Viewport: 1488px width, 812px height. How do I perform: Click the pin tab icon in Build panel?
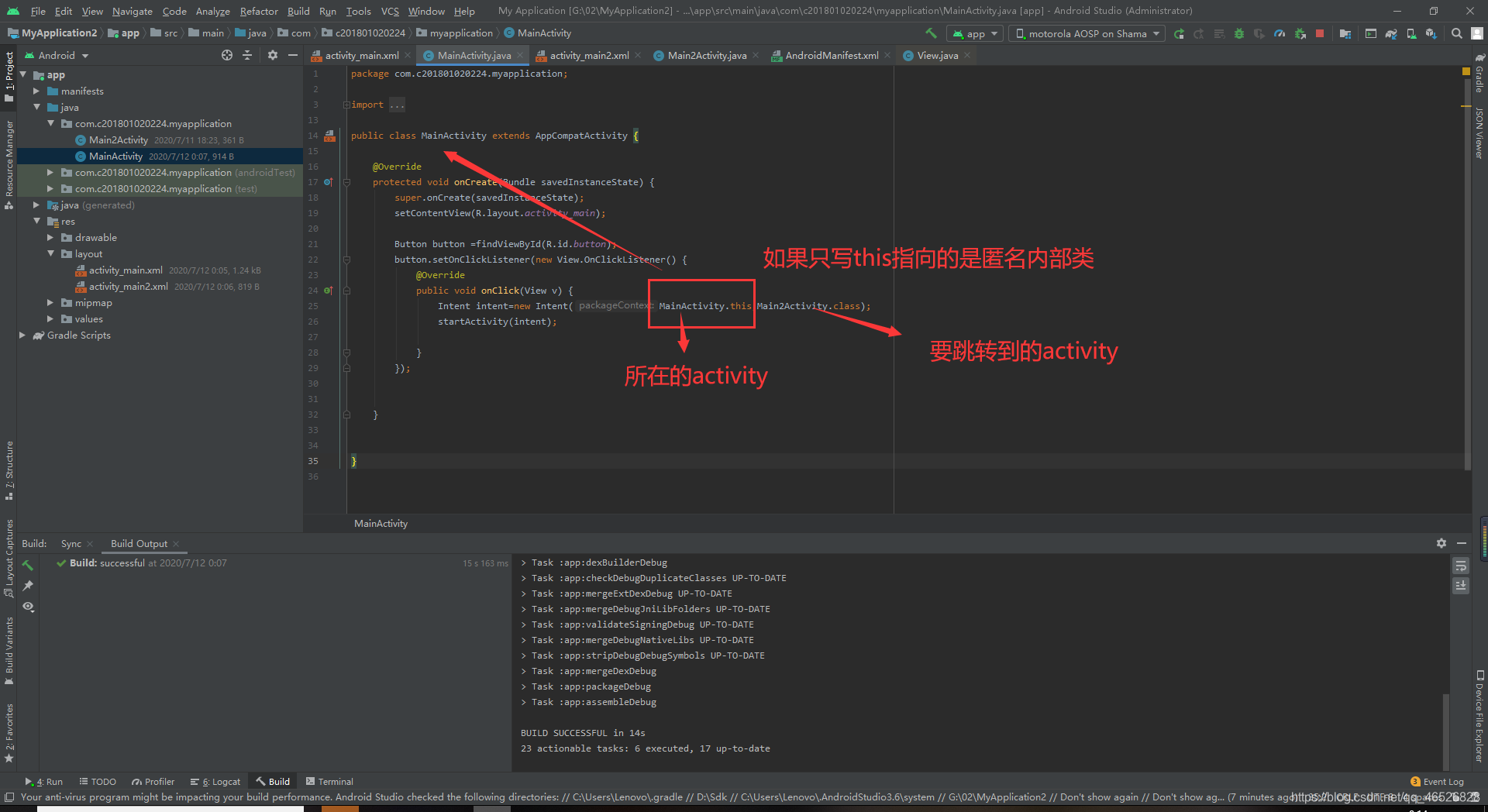[x=28, y=586]
